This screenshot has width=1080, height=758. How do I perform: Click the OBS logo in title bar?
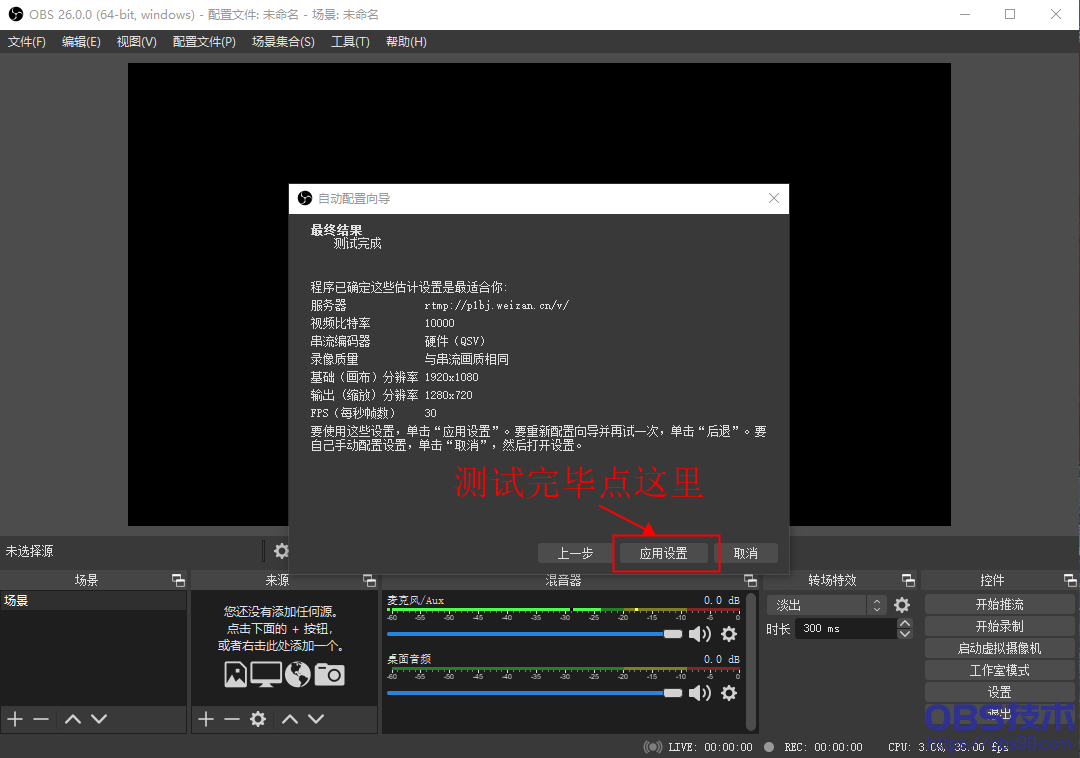tap(15, 14)
